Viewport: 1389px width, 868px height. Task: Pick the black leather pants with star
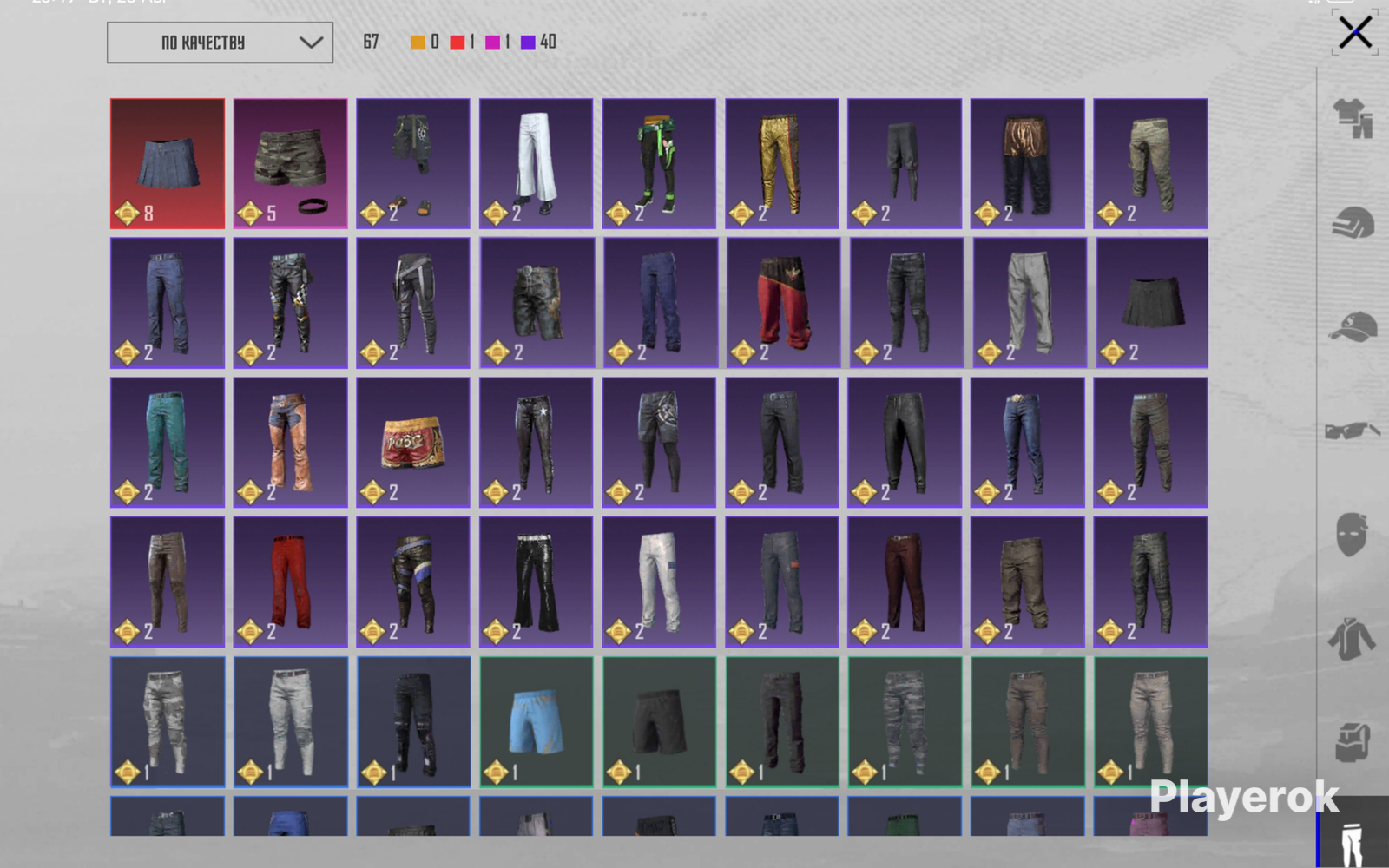pos(537,442)
